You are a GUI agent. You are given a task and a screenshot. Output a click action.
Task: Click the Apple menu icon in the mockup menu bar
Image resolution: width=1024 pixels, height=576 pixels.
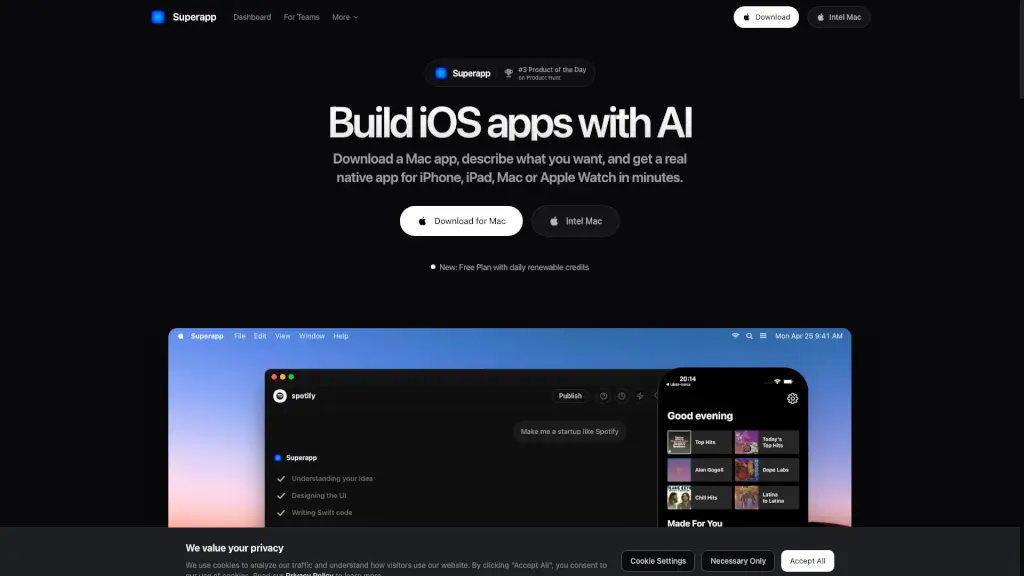(181, 336)
